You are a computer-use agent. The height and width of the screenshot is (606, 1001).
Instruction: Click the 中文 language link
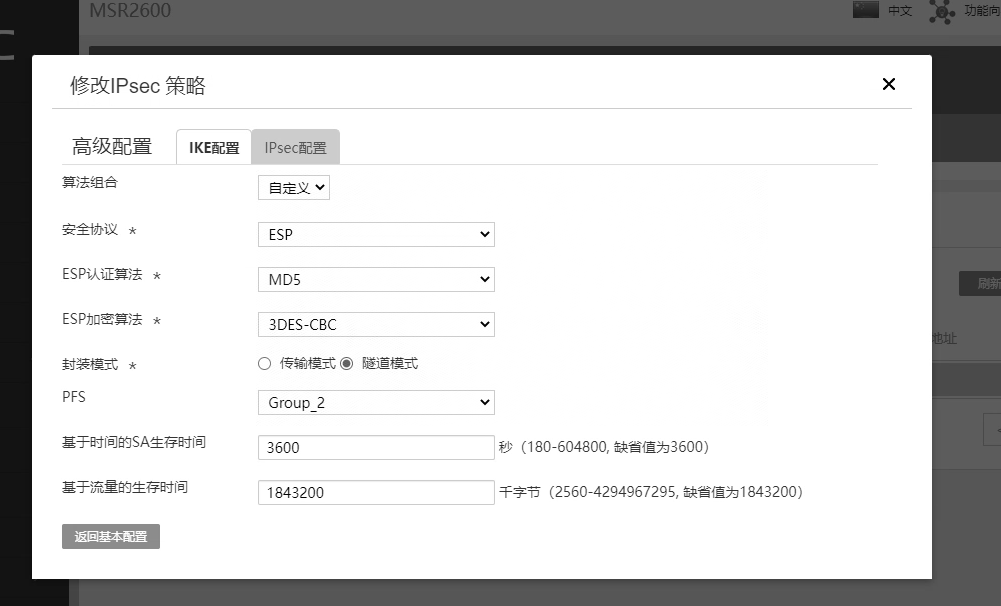[900, 10]
